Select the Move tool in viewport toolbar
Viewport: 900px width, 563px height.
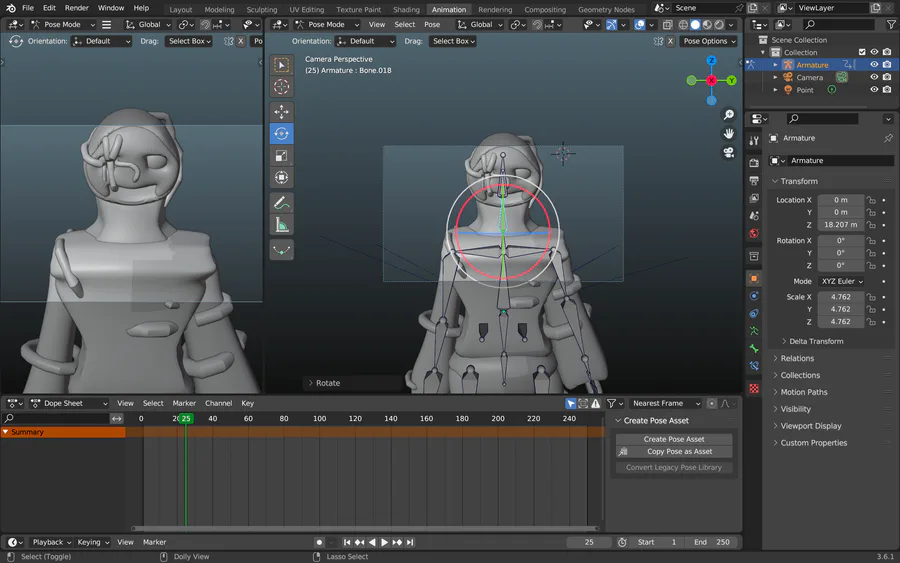[281, 112]
